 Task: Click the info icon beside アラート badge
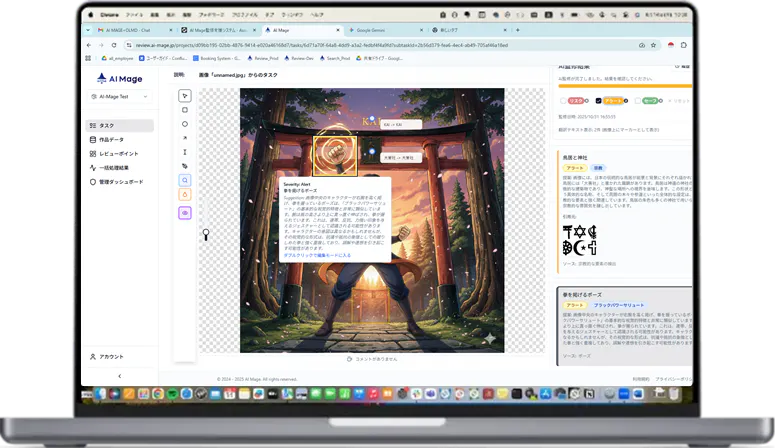point(626,101)
